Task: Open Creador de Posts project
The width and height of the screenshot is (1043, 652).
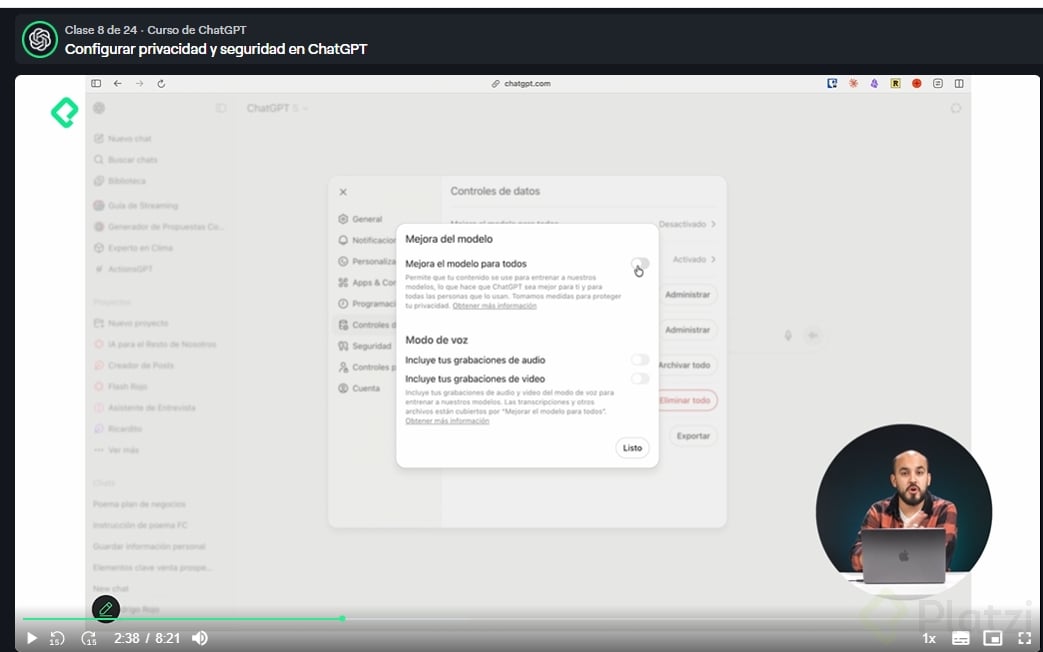Action: coord(134,365)
